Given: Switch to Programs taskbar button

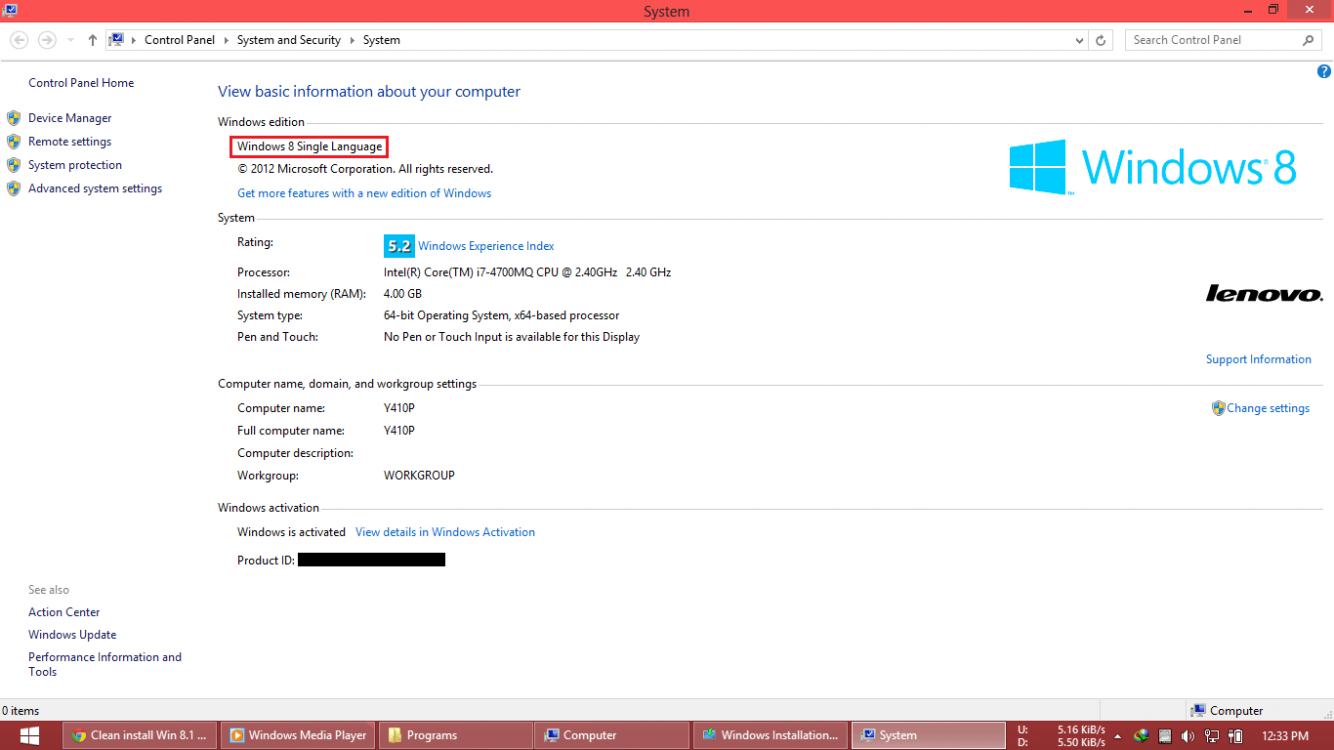Looking at the screenshot, I should click(455, 735).
